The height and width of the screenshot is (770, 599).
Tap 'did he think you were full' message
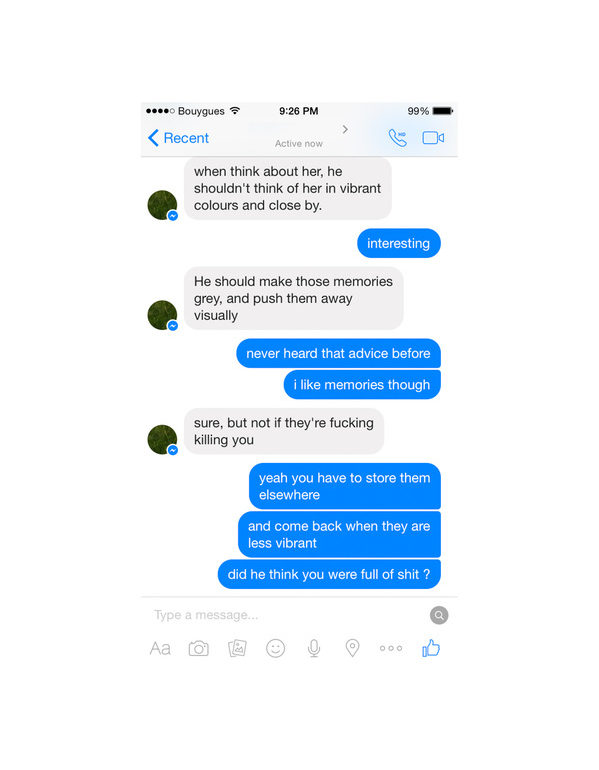coord(329,574)
